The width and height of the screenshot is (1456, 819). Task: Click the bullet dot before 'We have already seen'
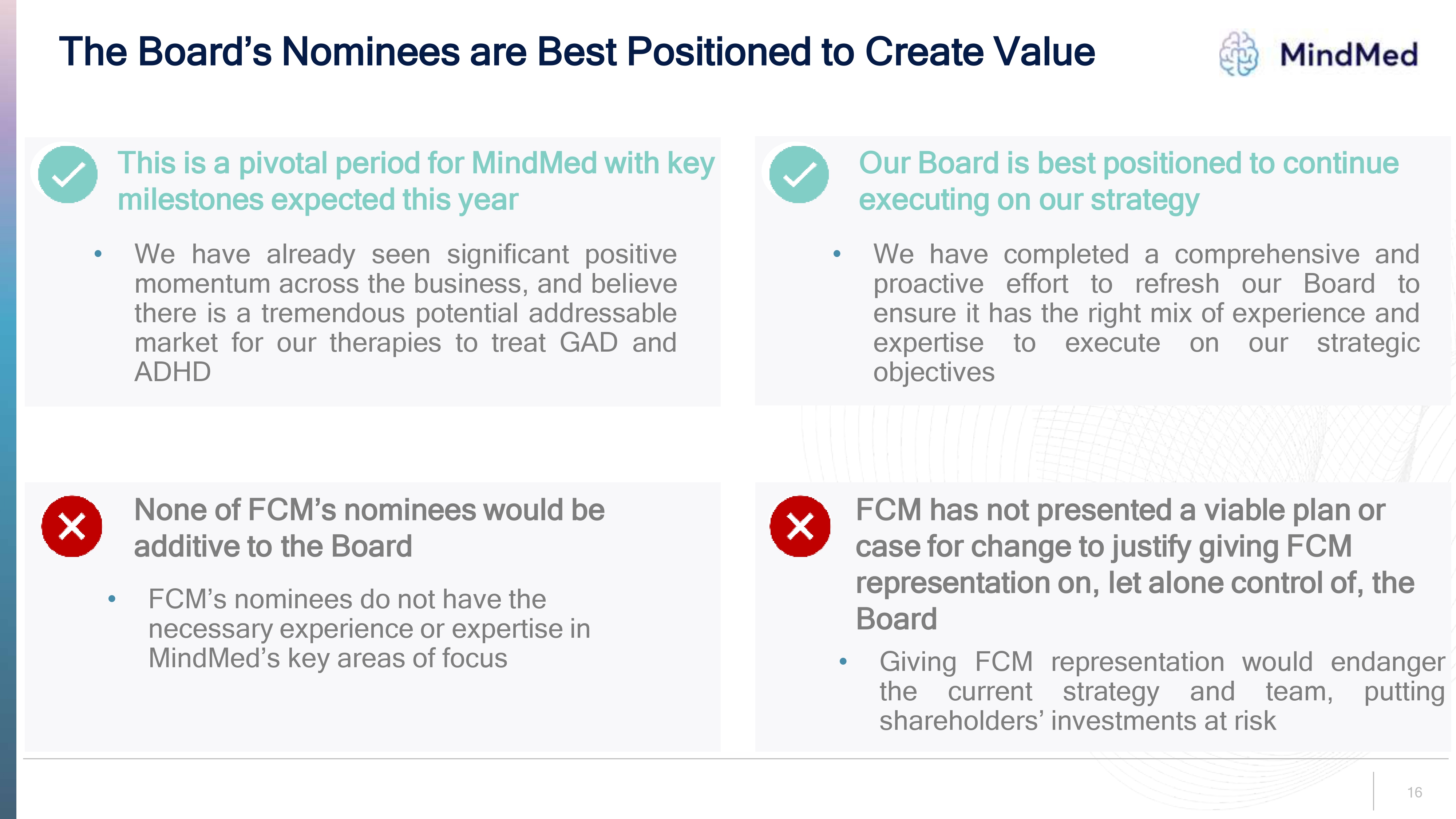[98, 254]
